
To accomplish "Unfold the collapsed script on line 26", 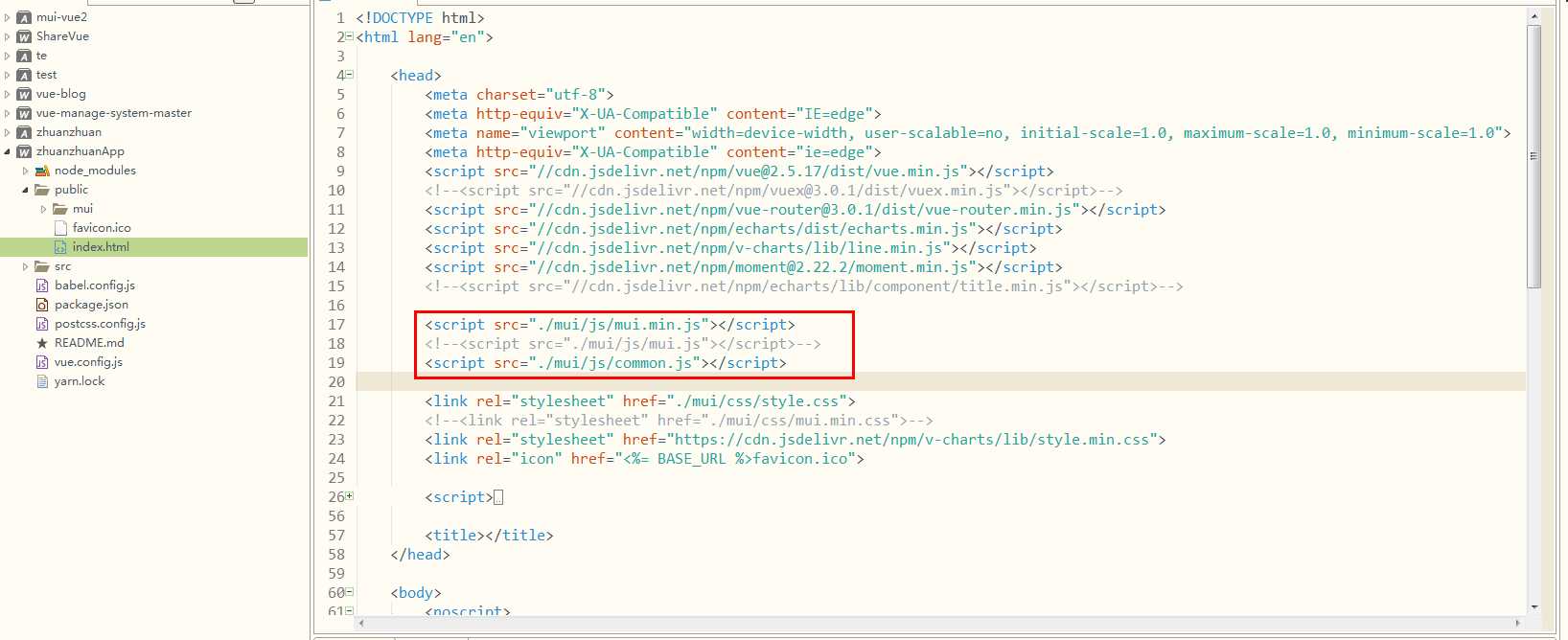I will pyautogui.click(x=349, y=496).
